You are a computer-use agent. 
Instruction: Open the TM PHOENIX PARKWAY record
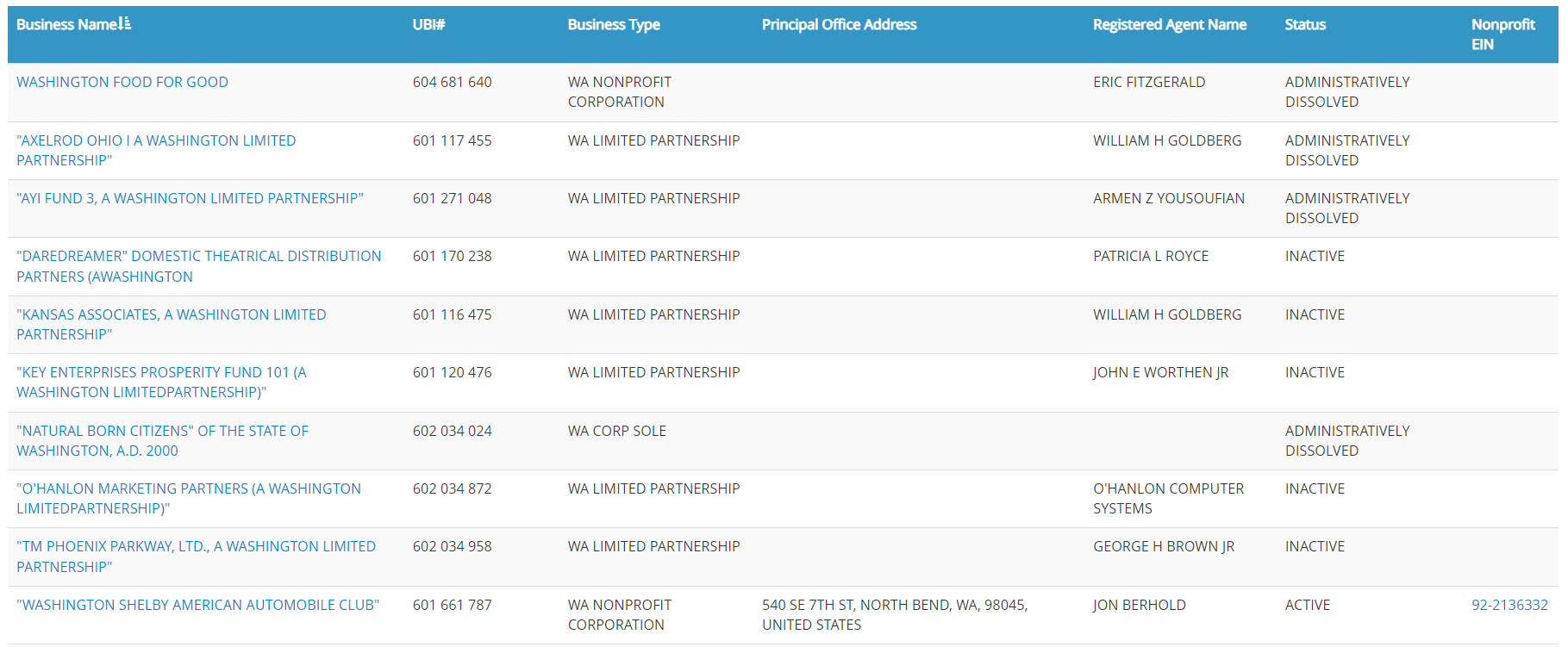click(195, 556)
